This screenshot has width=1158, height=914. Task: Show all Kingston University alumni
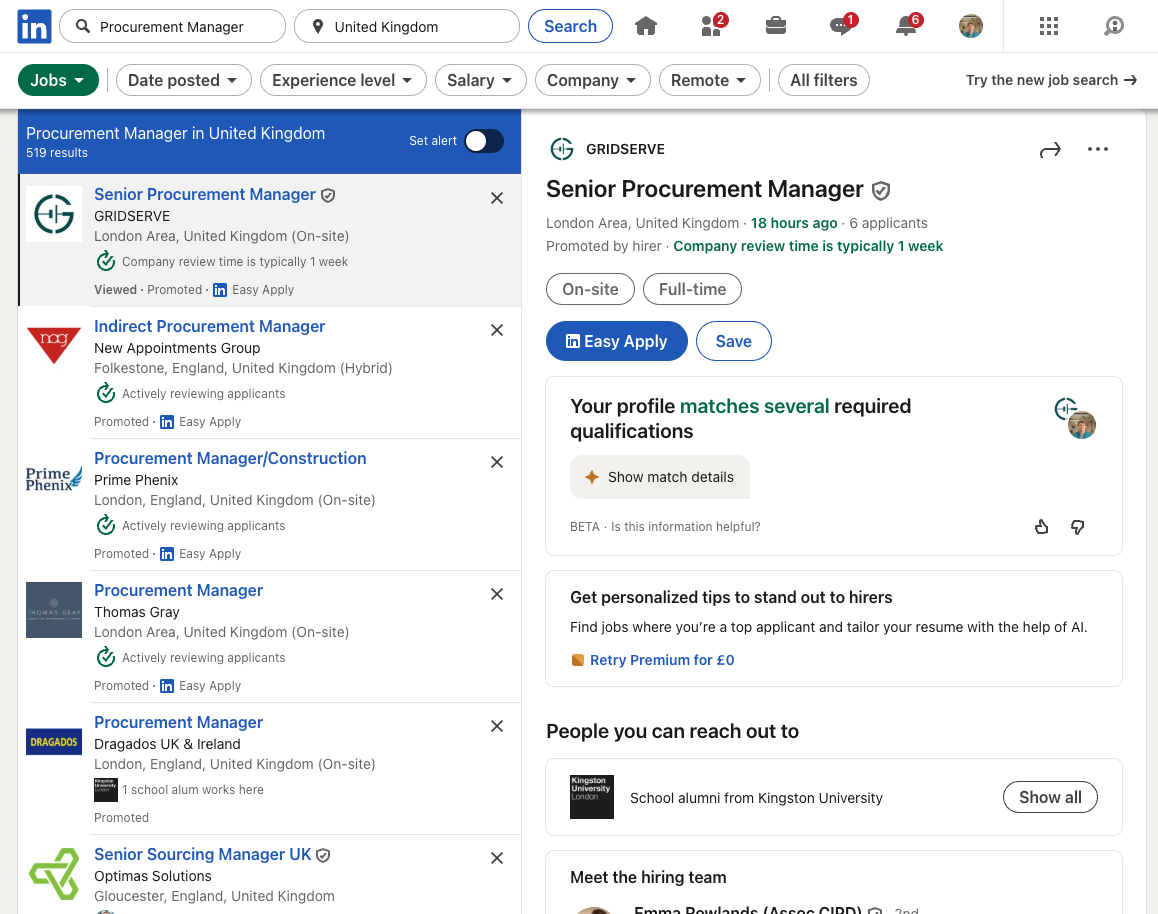pos(1049,797)
